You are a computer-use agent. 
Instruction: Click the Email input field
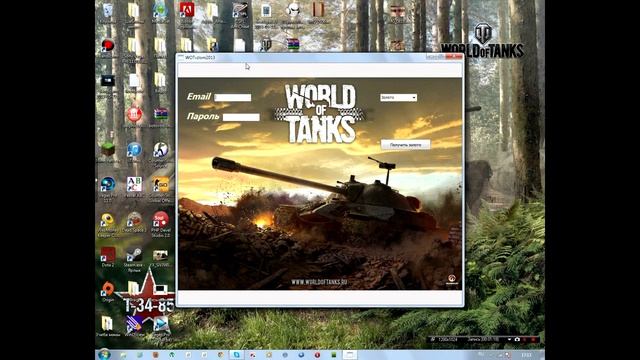(233, 98)
